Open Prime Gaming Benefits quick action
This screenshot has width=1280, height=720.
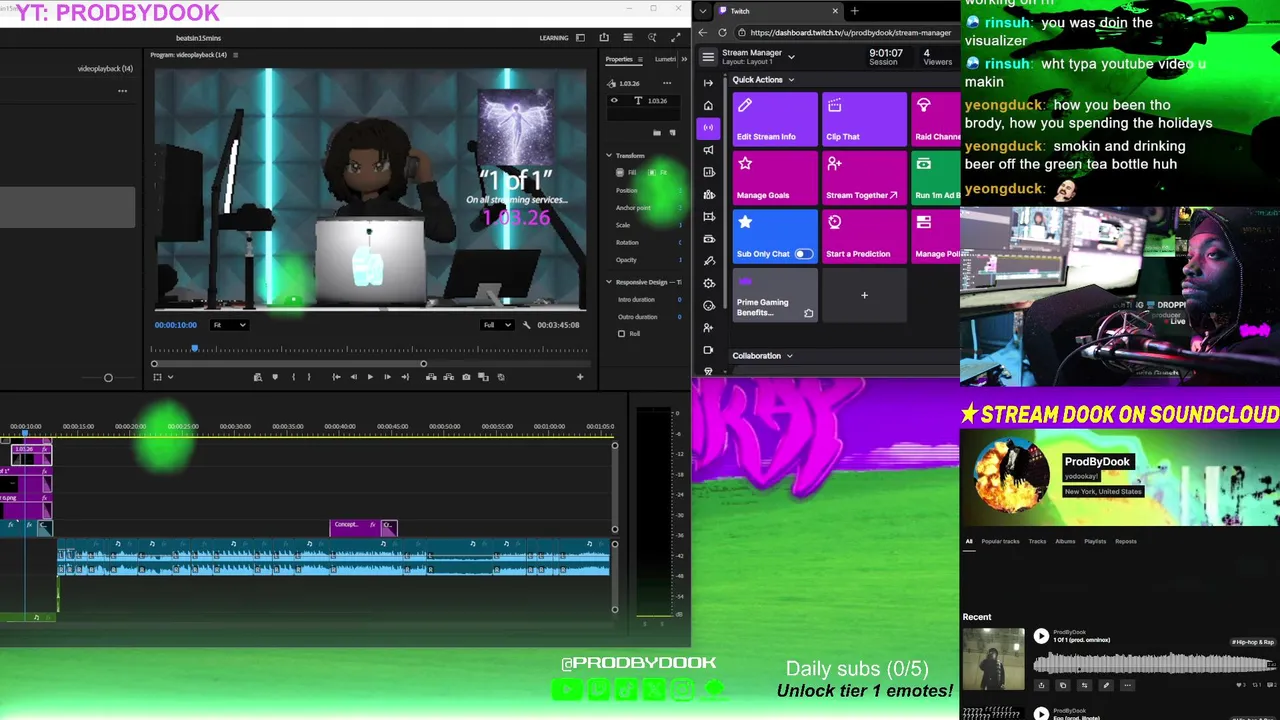pos(775,295)
